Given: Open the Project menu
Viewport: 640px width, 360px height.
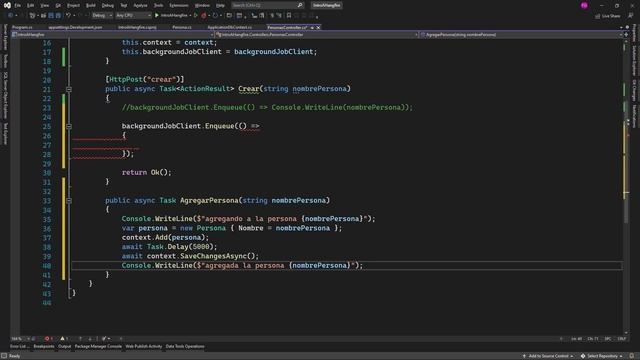Looking at the screenshot, I should tap(73, 5).
